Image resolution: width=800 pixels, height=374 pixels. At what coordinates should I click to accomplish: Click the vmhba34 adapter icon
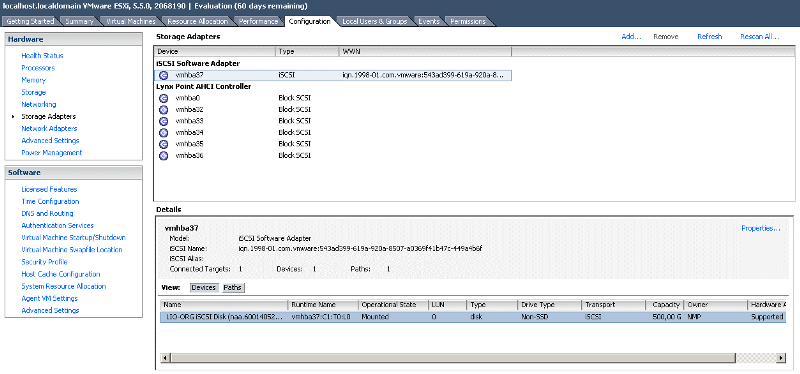click(164, 133)
